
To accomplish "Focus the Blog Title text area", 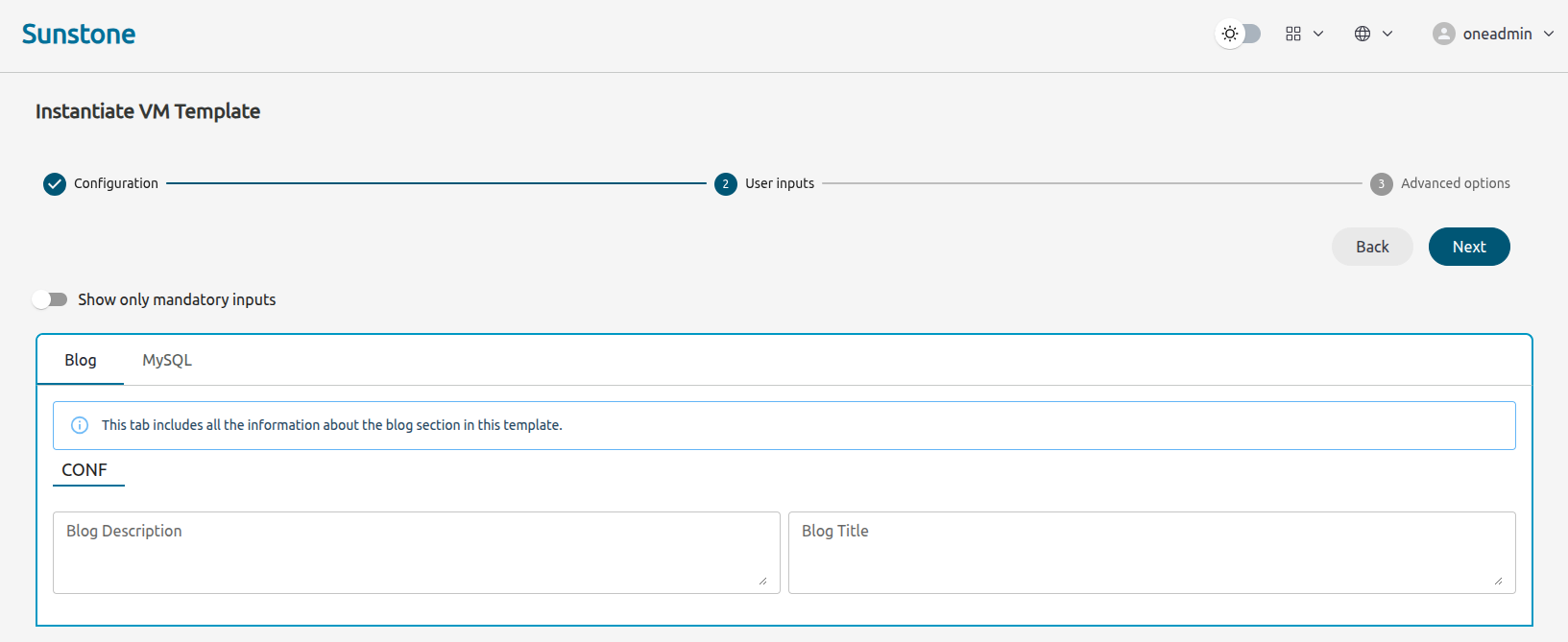I will [x=1152, y=553].
